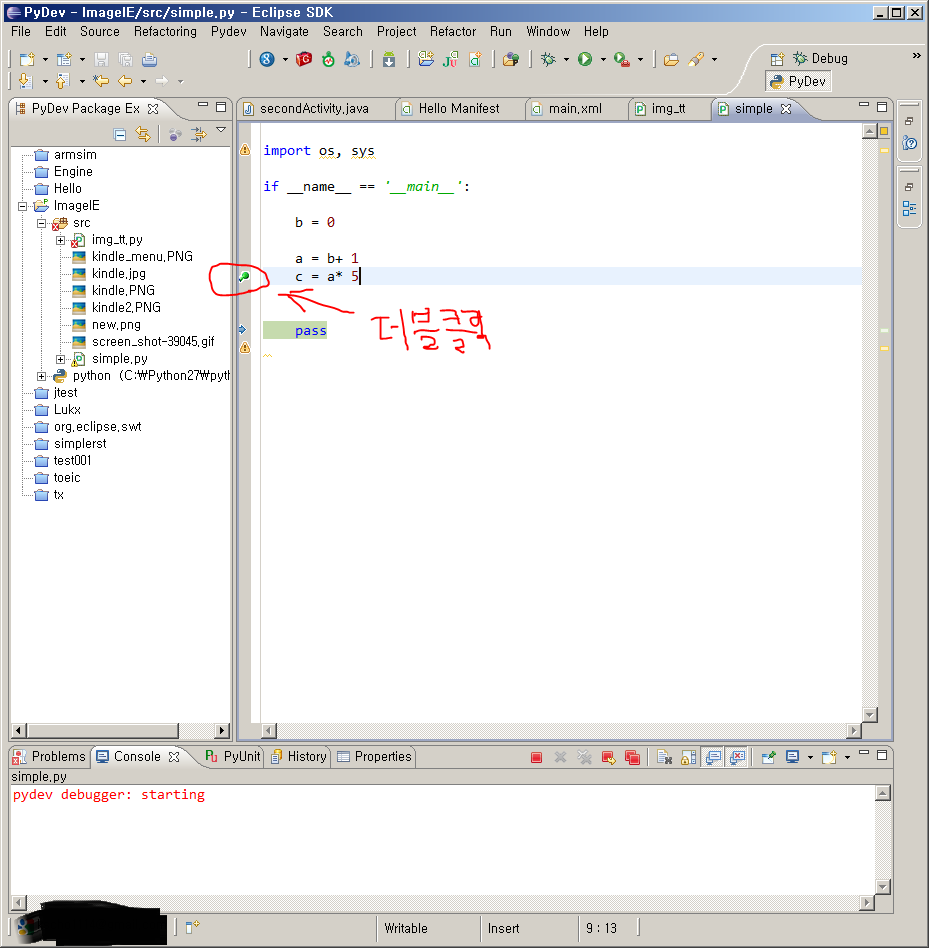Image resolution: width=929 pixels, height=948 pixels.
Task: Terminate the running process in the Console
Action: (x=536, y=756)
